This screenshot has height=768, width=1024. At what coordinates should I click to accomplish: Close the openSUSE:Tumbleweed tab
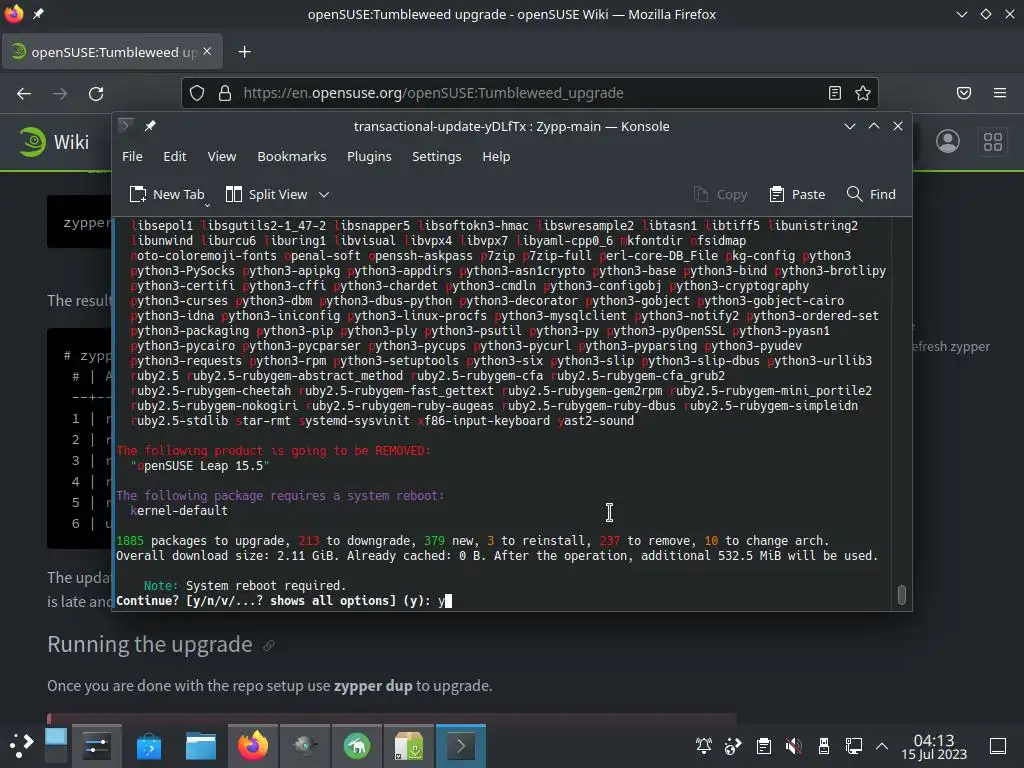click(207, 51)
